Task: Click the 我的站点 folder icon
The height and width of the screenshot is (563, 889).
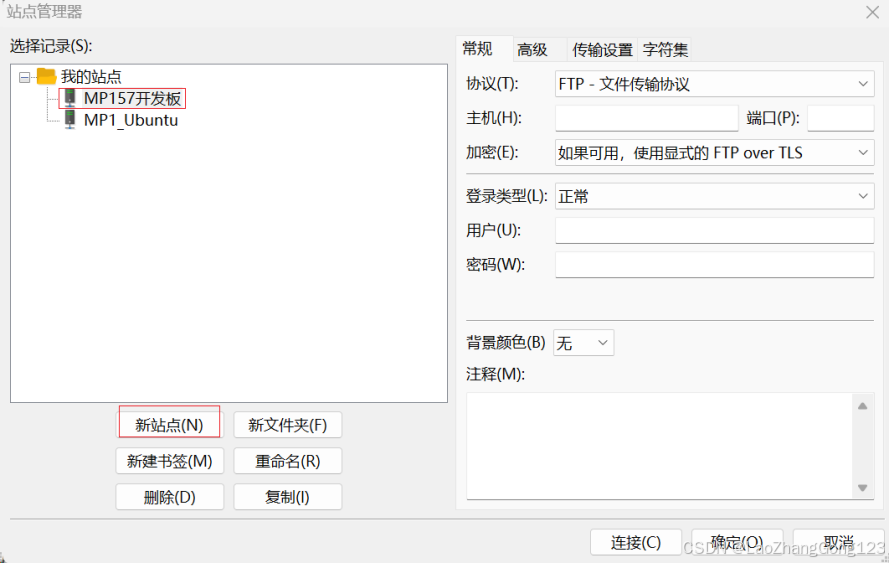Action: [x=46, y=76]
